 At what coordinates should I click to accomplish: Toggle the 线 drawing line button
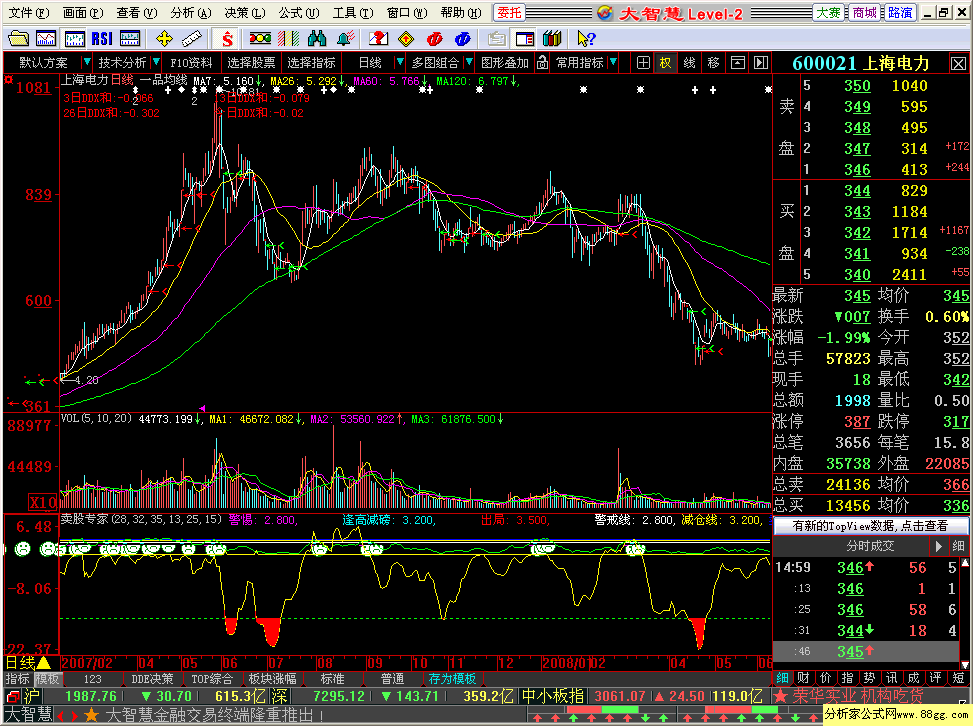pos(689,63)
